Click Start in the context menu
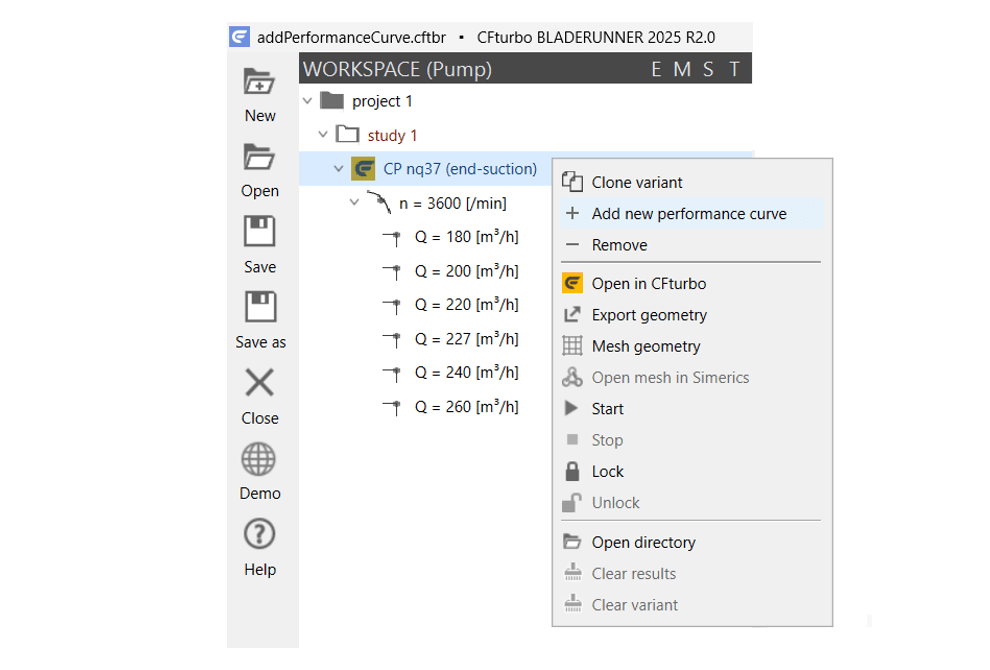The width and height of the screenshot is (990, 670). [x=691, y=409]
